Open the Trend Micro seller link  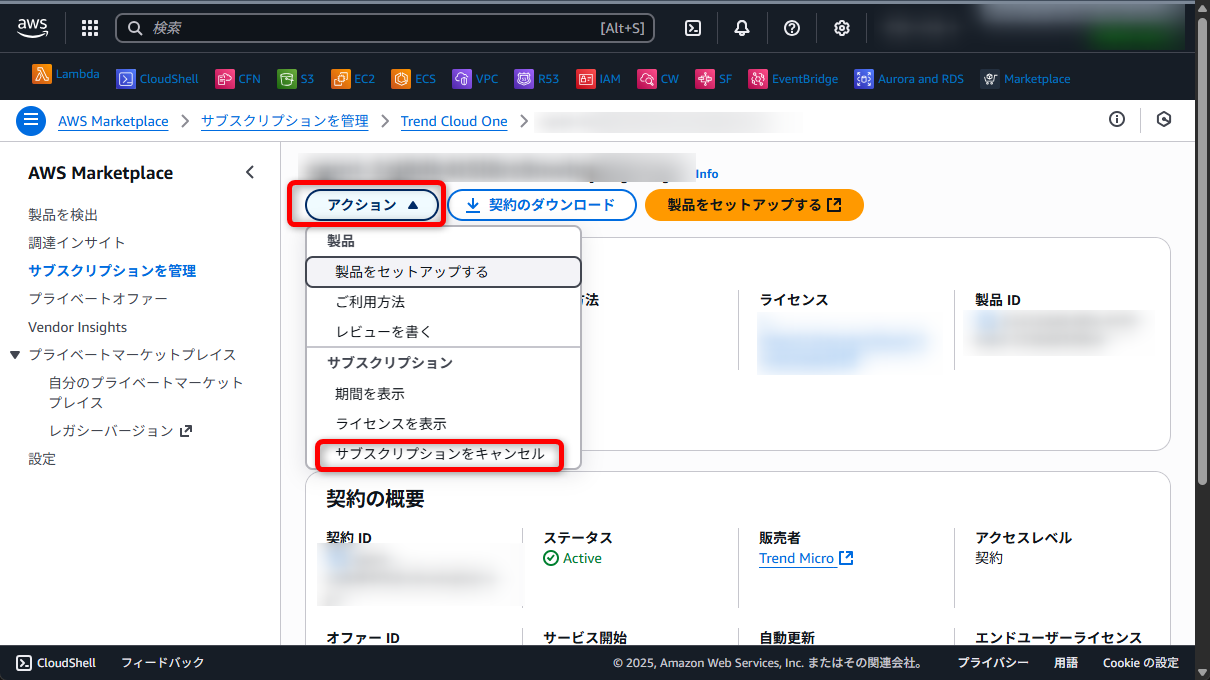click(799, 558)
